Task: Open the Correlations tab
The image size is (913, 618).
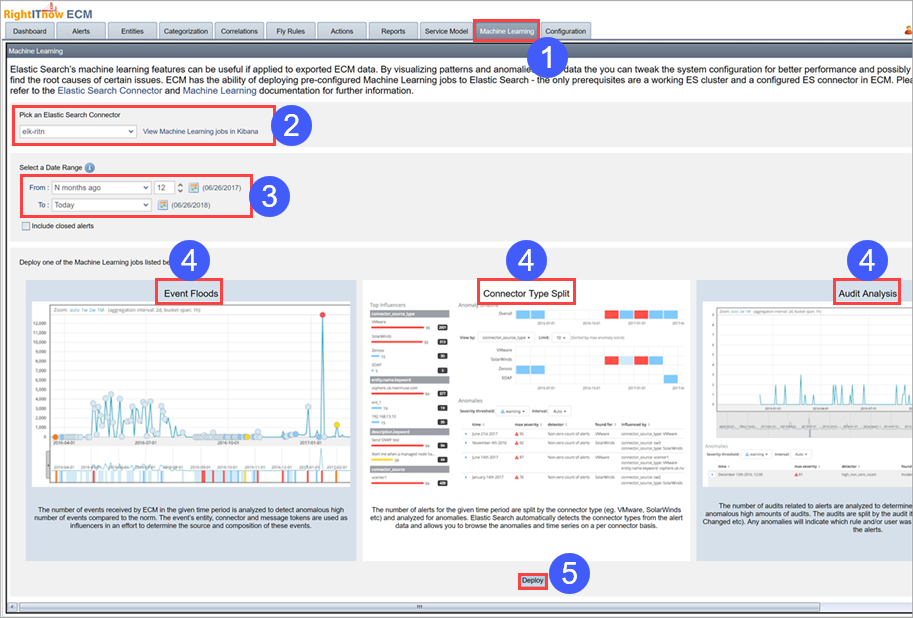Action: (239, 31)
